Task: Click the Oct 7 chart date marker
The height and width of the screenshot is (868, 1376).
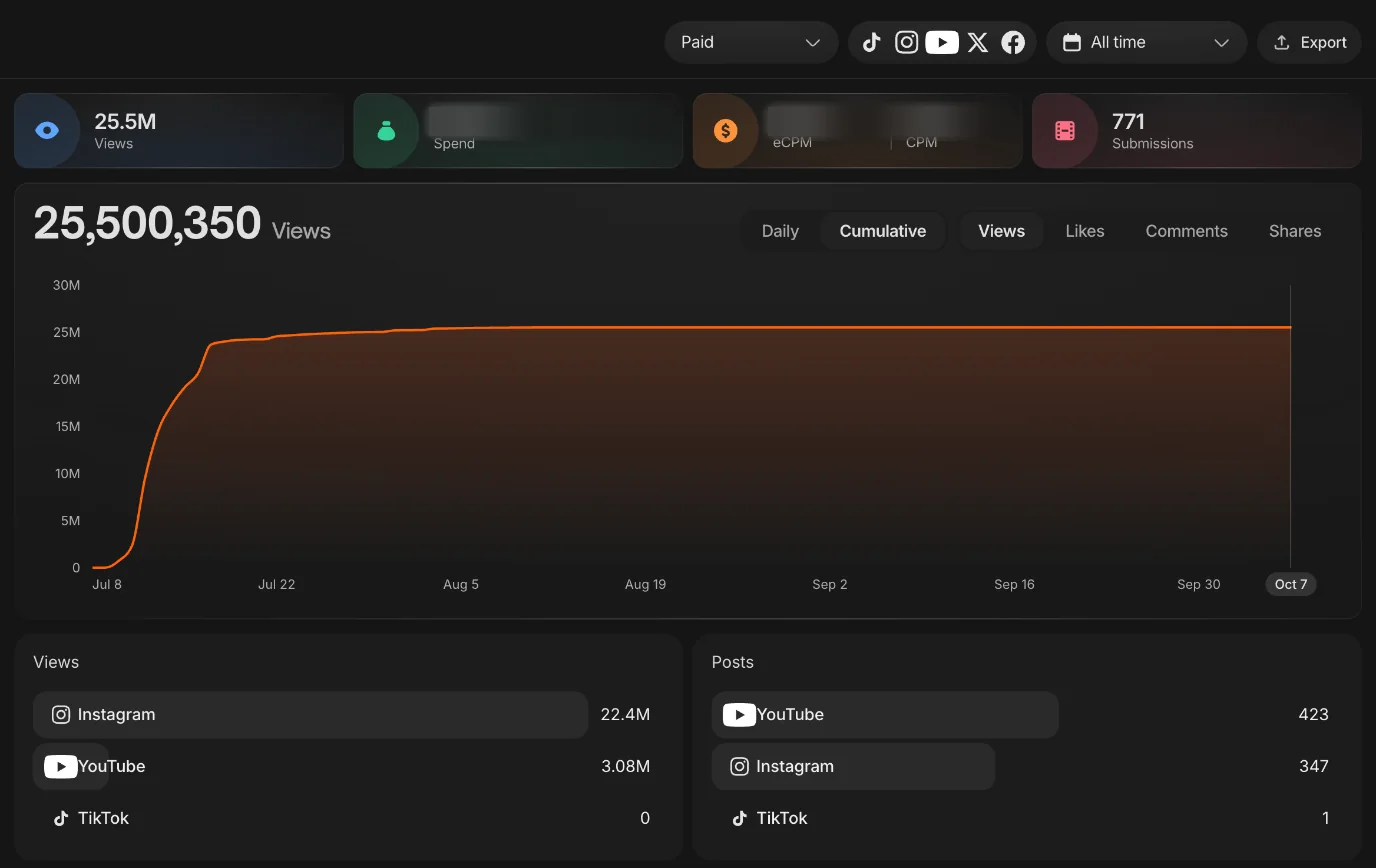Action: coord(1291,584)
